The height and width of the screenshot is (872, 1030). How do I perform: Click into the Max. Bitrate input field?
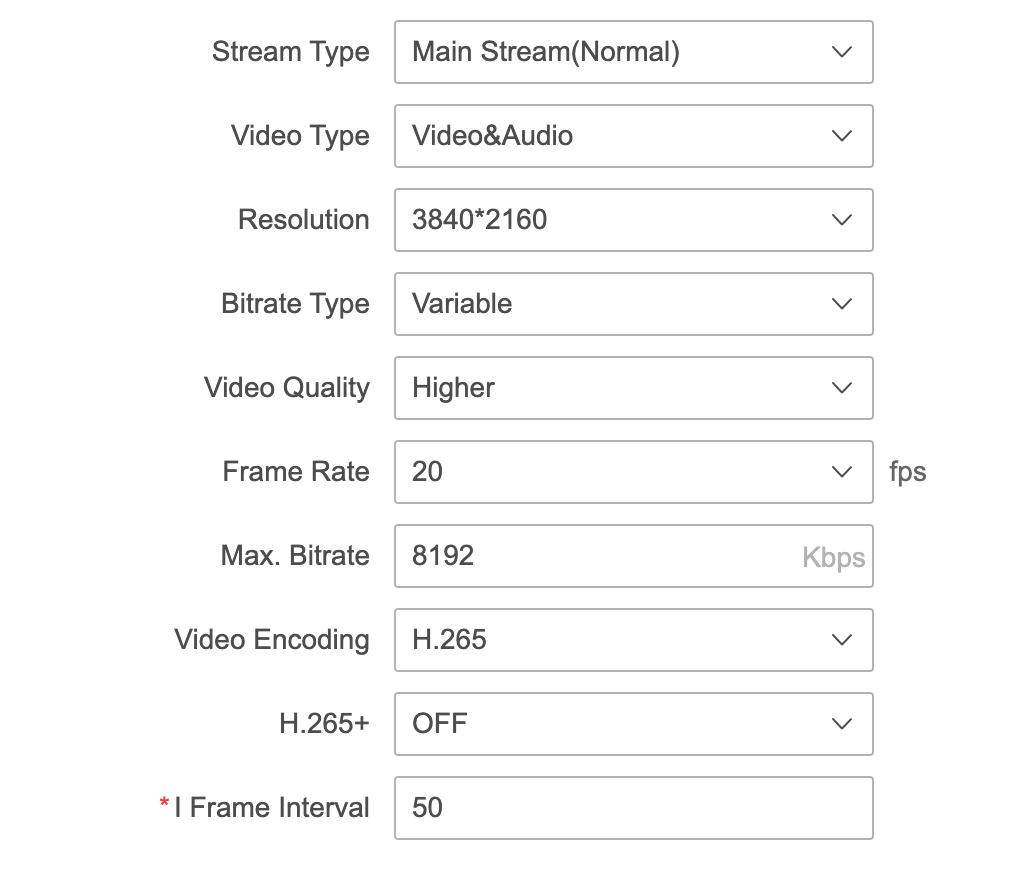[600, 556]
